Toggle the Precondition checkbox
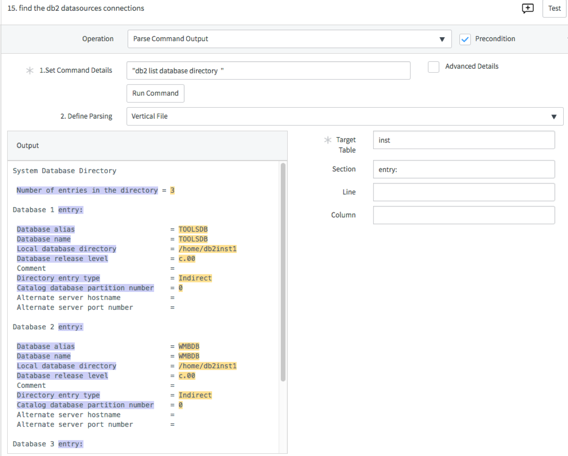568x456 pixels. coord(465,39)
